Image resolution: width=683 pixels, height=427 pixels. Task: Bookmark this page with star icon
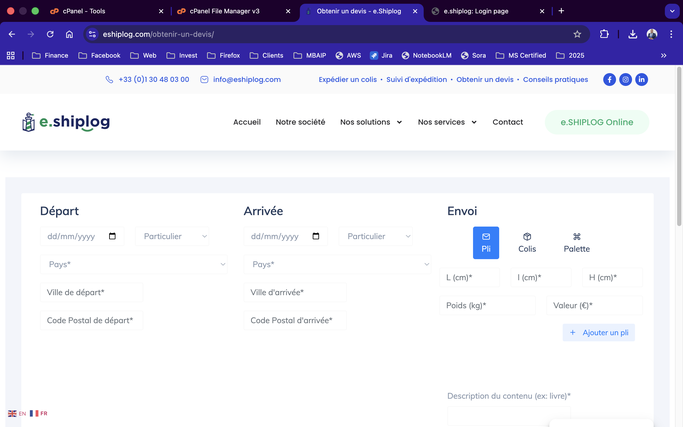[577, 34]
